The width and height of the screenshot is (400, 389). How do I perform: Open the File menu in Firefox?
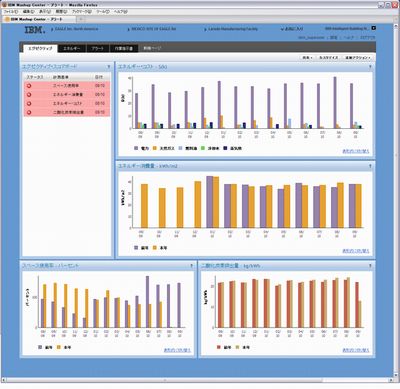click(x=11, y=11)
